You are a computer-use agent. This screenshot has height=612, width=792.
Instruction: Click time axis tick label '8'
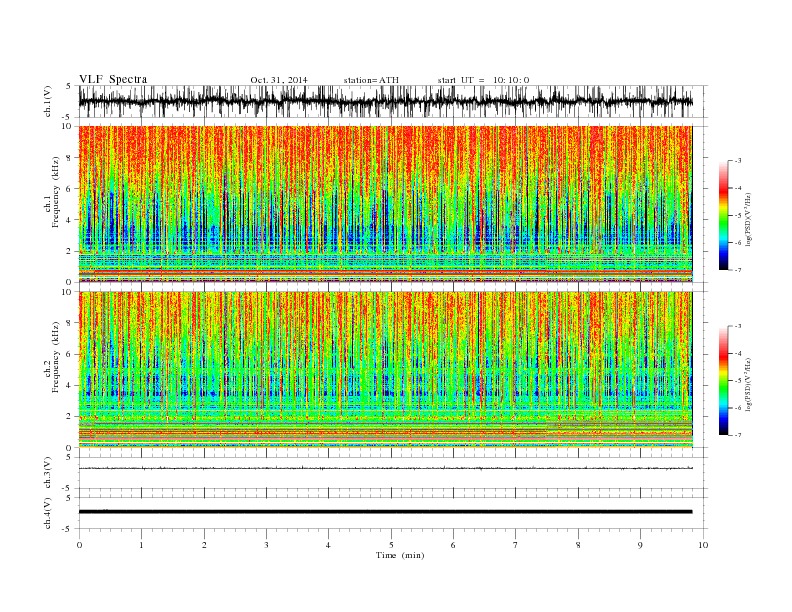[578, 545]
